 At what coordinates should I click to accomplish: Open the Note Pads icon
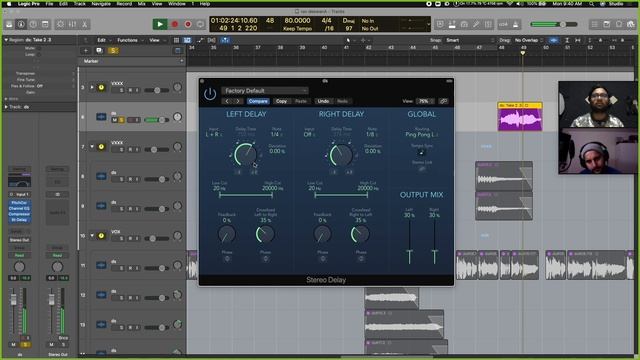[x=607, y=24]
